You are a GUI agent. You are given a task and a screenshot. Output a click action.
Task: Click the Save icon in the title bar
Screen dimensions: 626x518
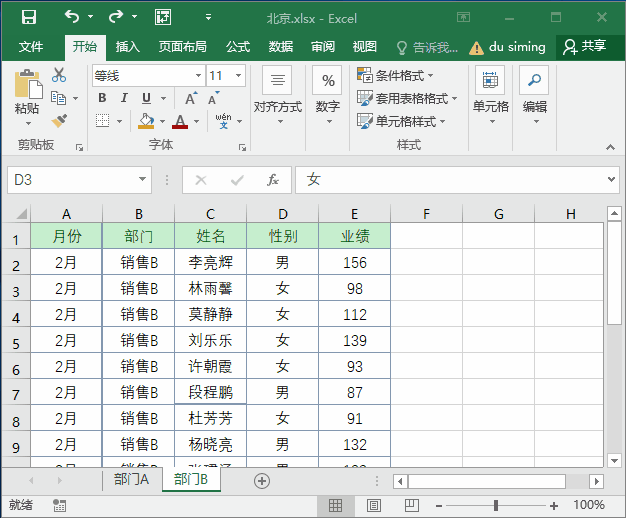pos(29,17)
